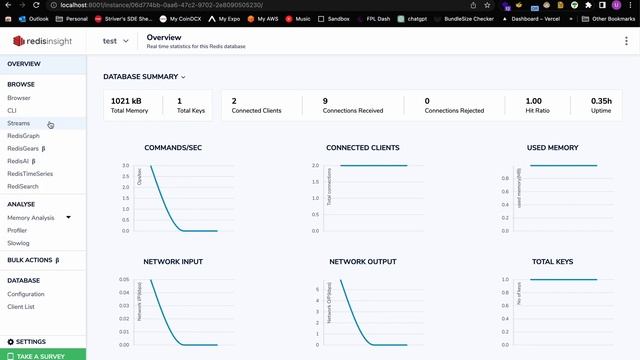Screen dimensions: 640x360
Task: Open the browser profile avatar
Action: tap(616, 5)
